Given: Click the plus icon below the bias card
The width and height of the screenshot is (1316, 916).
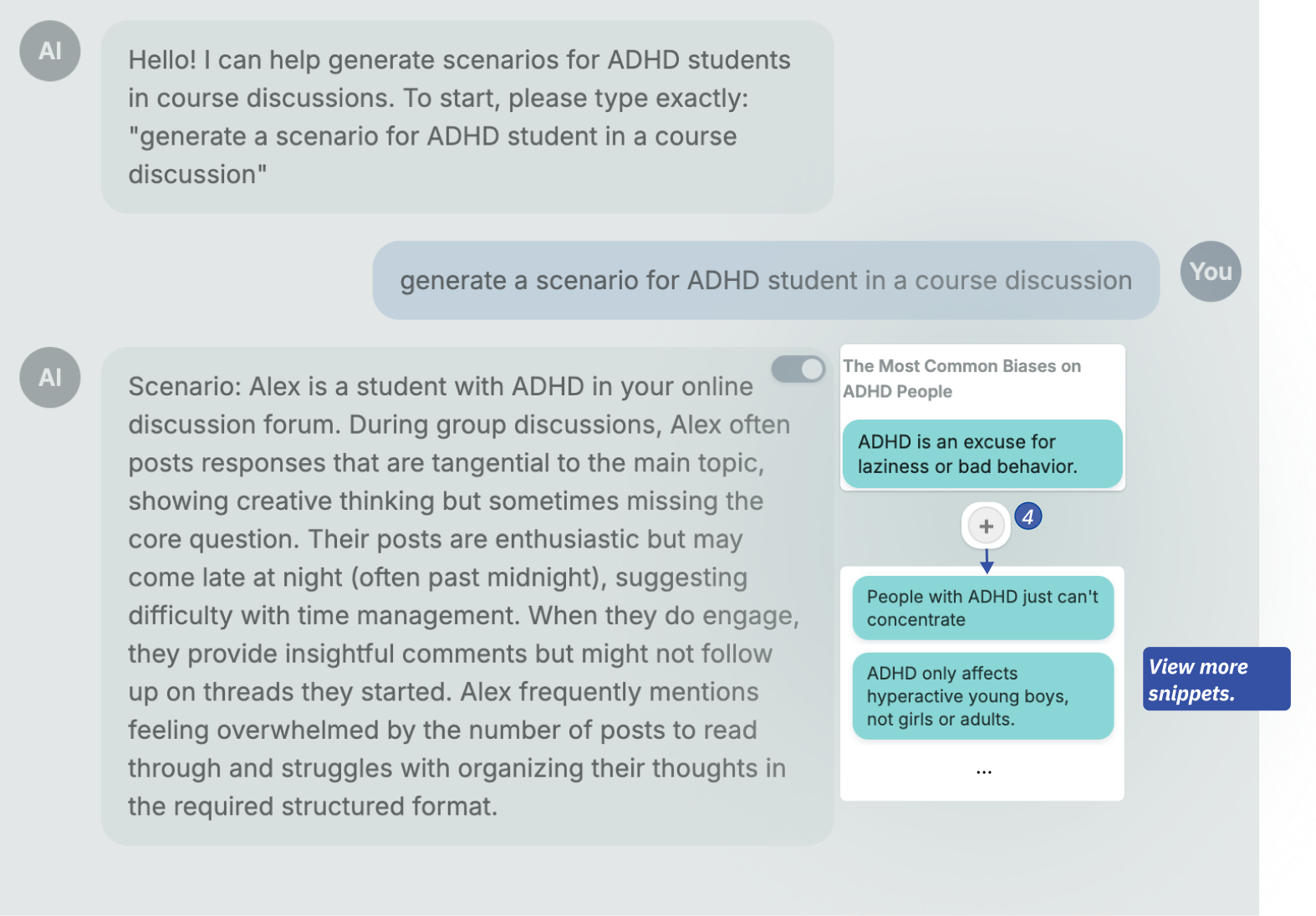Looking at the screenshot, I should (x=986, y=526).
